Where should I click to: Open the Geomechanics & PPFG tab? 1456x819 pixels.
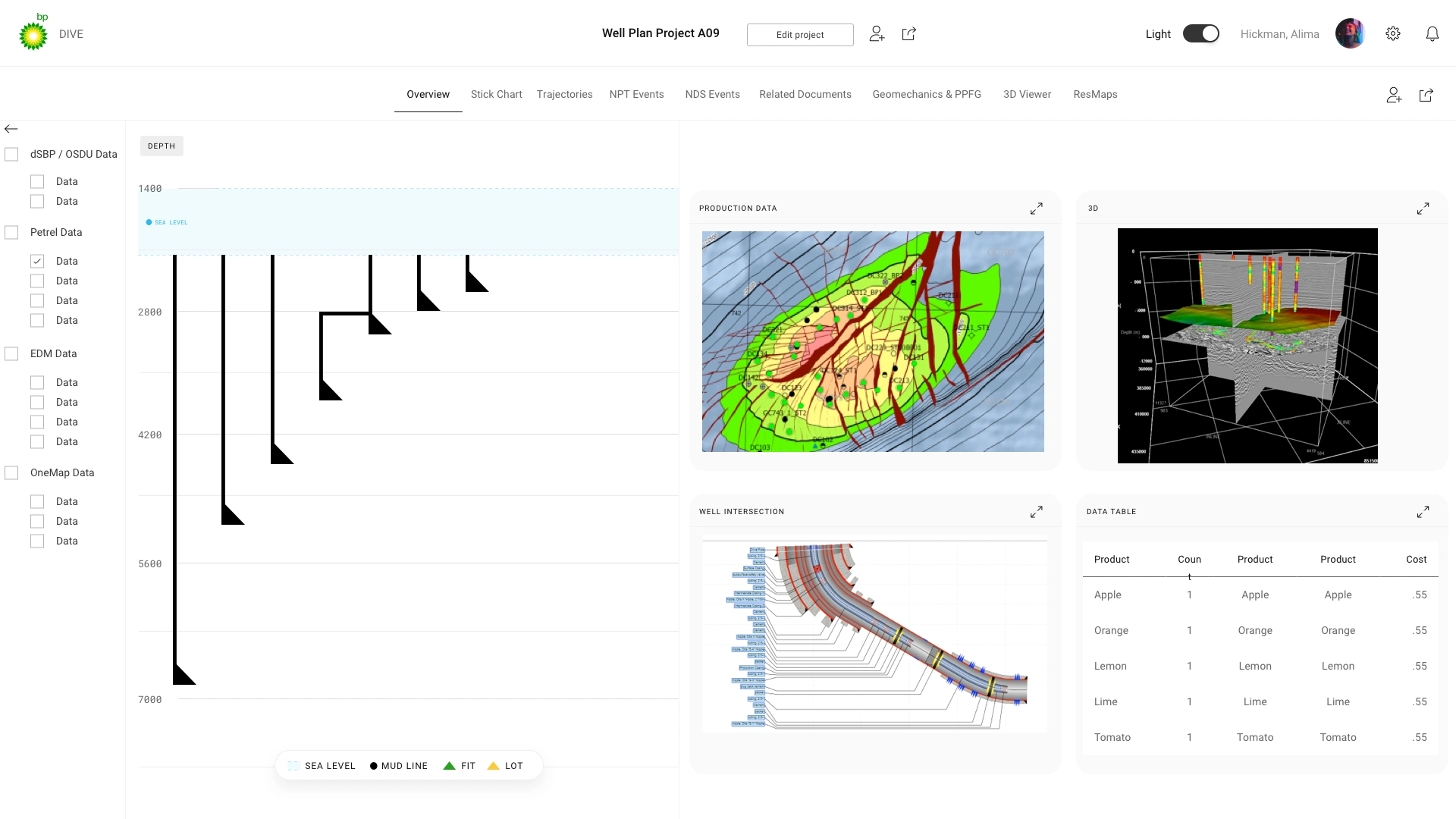click(926, 95)
